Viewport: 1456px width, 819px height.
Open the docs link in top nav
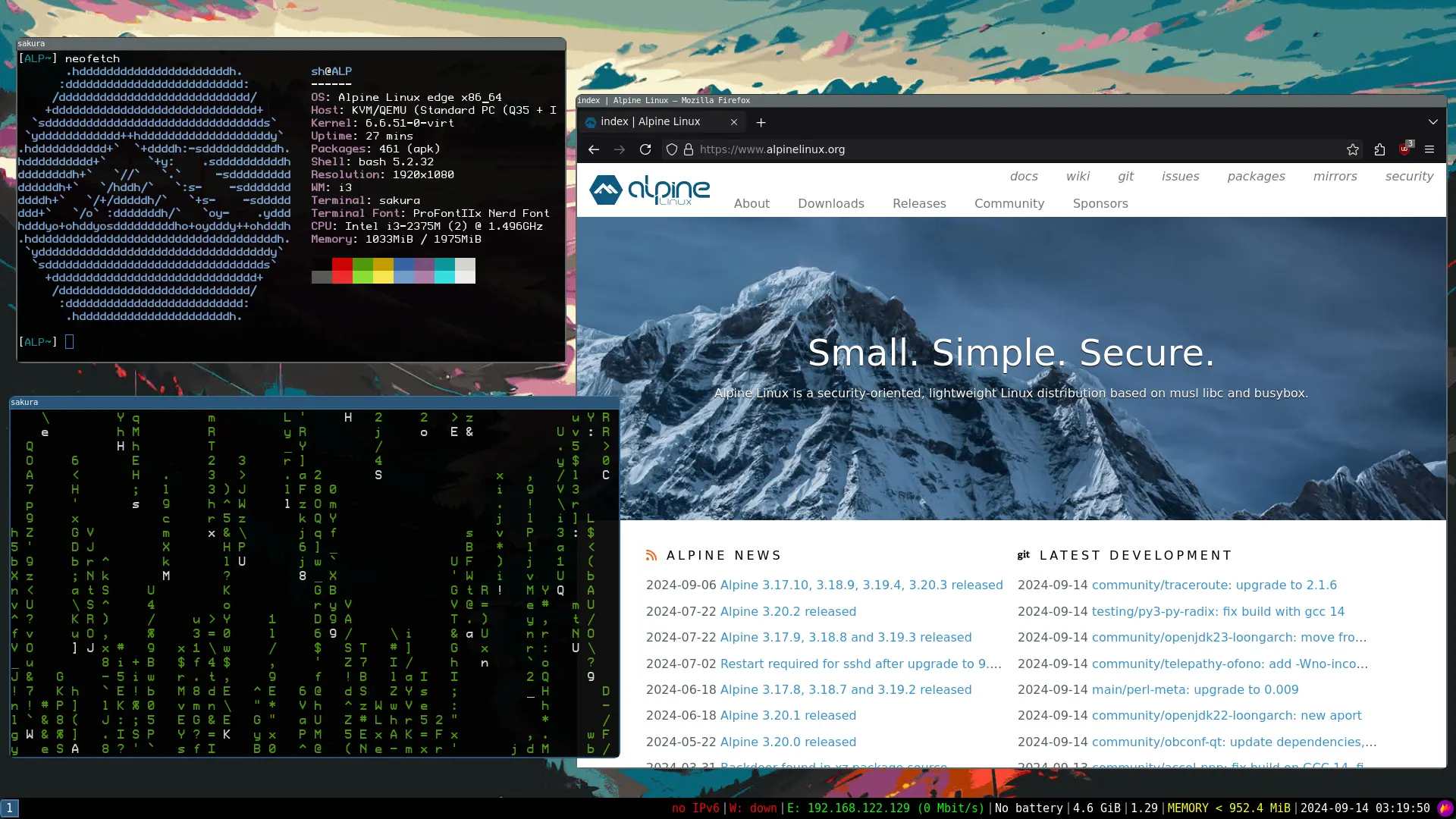click(x=1024, y=177)
